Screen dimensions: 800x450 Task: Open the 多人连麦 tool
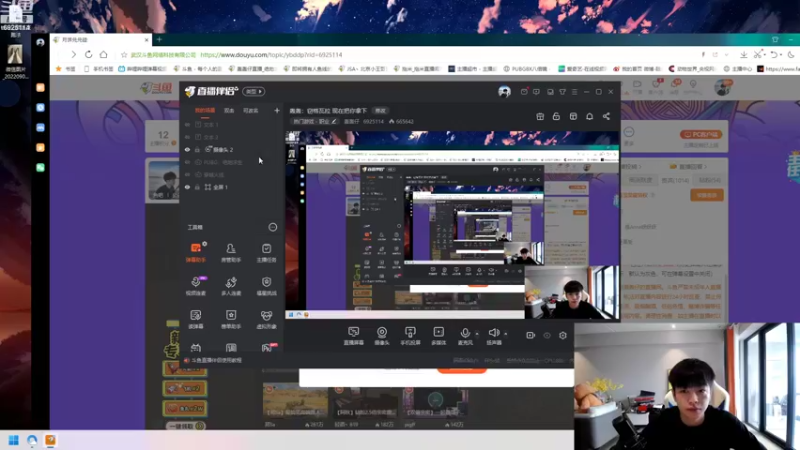point(231,286)
